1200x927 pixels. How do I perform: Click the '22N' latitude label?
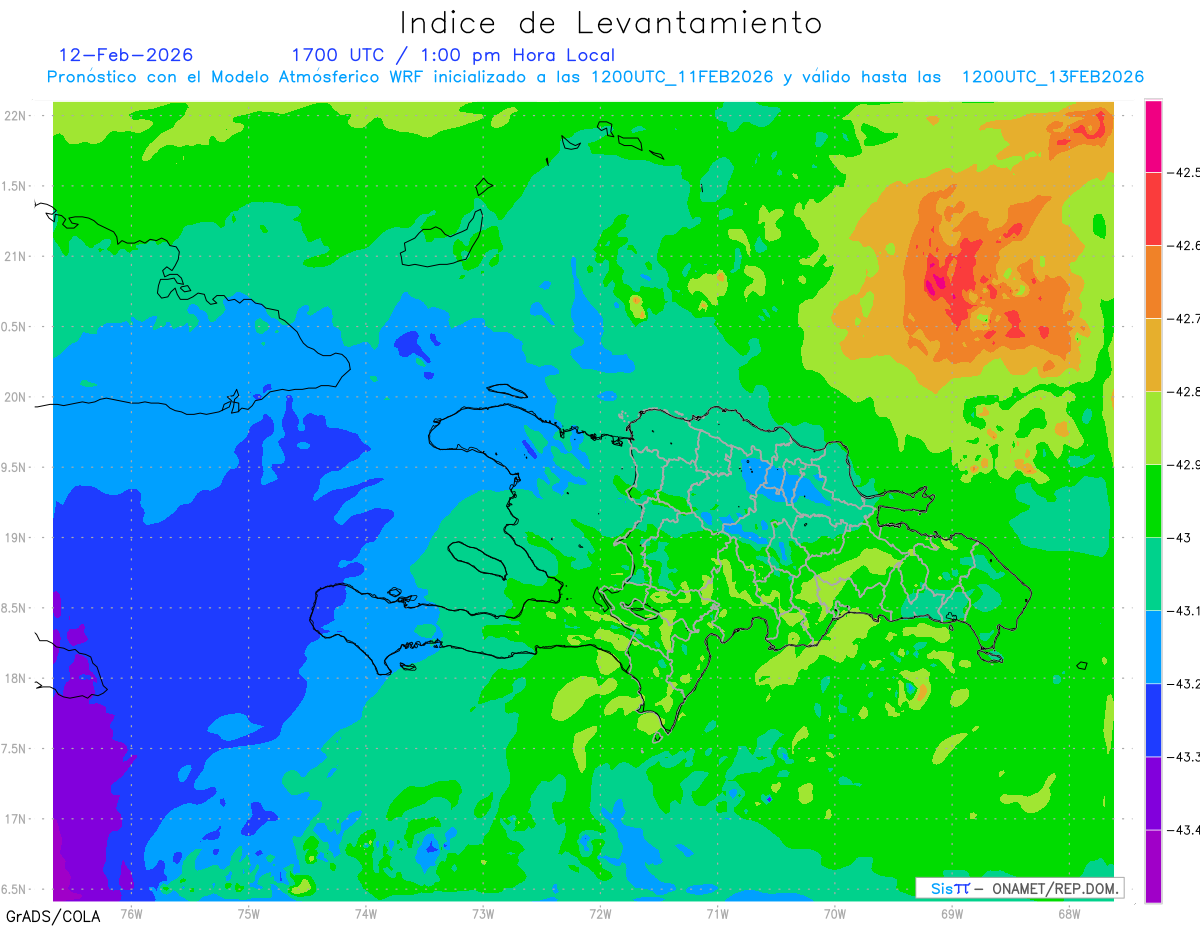(x=15, y=116)
